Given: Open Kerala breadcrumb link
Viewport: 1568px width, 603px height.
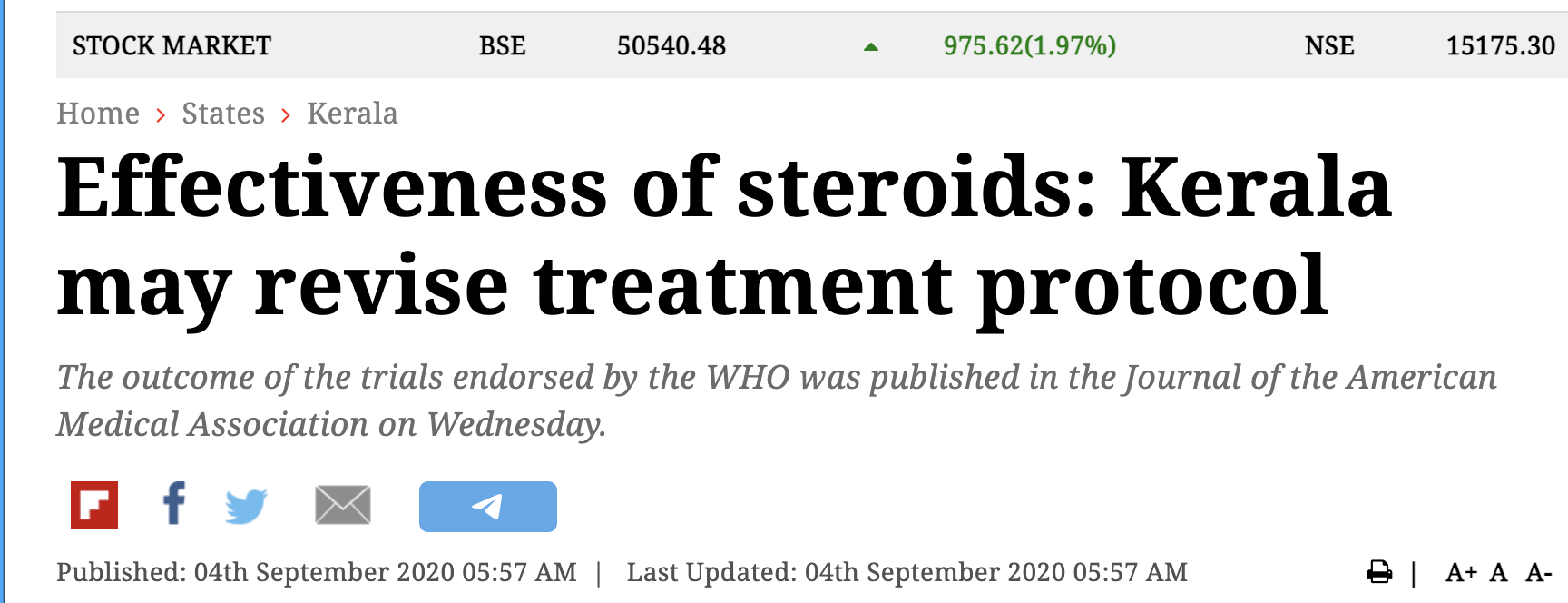Looking at the screenshot, I should (x=352, y=114).
